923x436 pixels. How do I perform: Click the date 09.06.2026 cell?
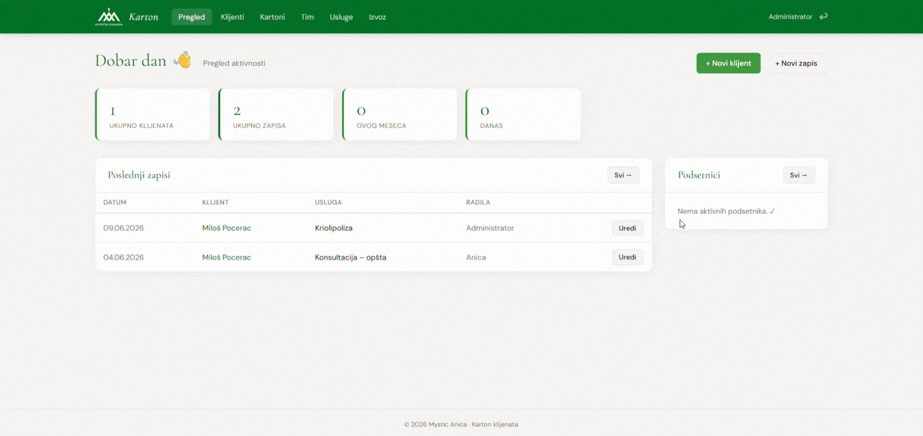point(124,228)
